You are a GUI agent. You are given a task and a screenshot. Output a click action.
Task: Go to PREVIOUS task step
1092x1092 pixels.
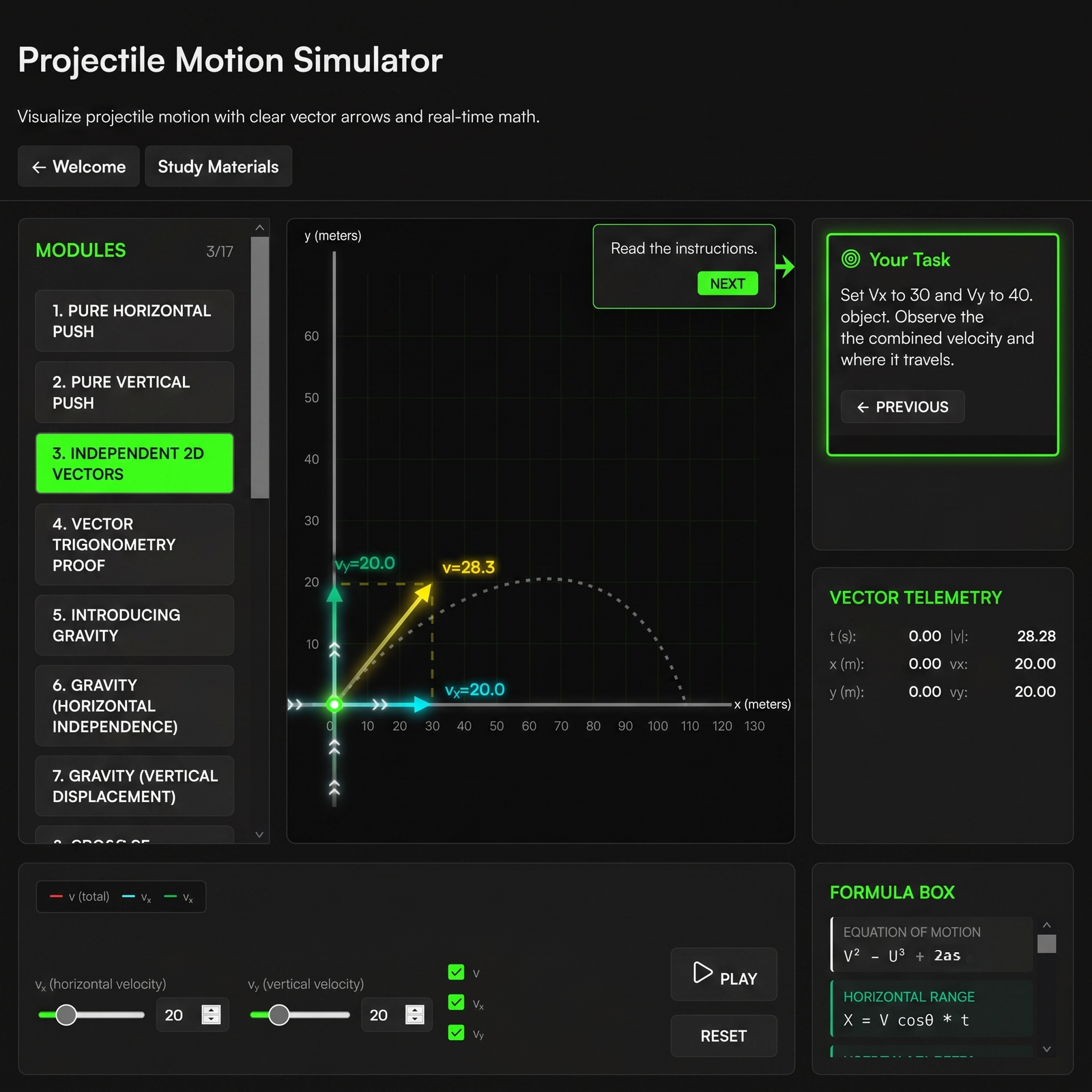point(902,407)
